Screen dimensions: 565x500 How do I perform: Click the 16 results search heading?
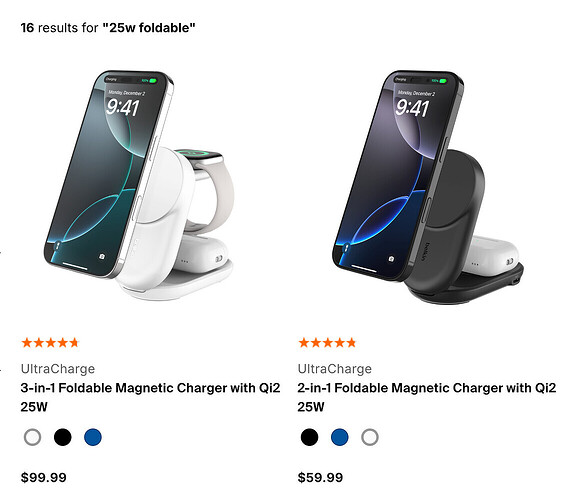(108, 28)
